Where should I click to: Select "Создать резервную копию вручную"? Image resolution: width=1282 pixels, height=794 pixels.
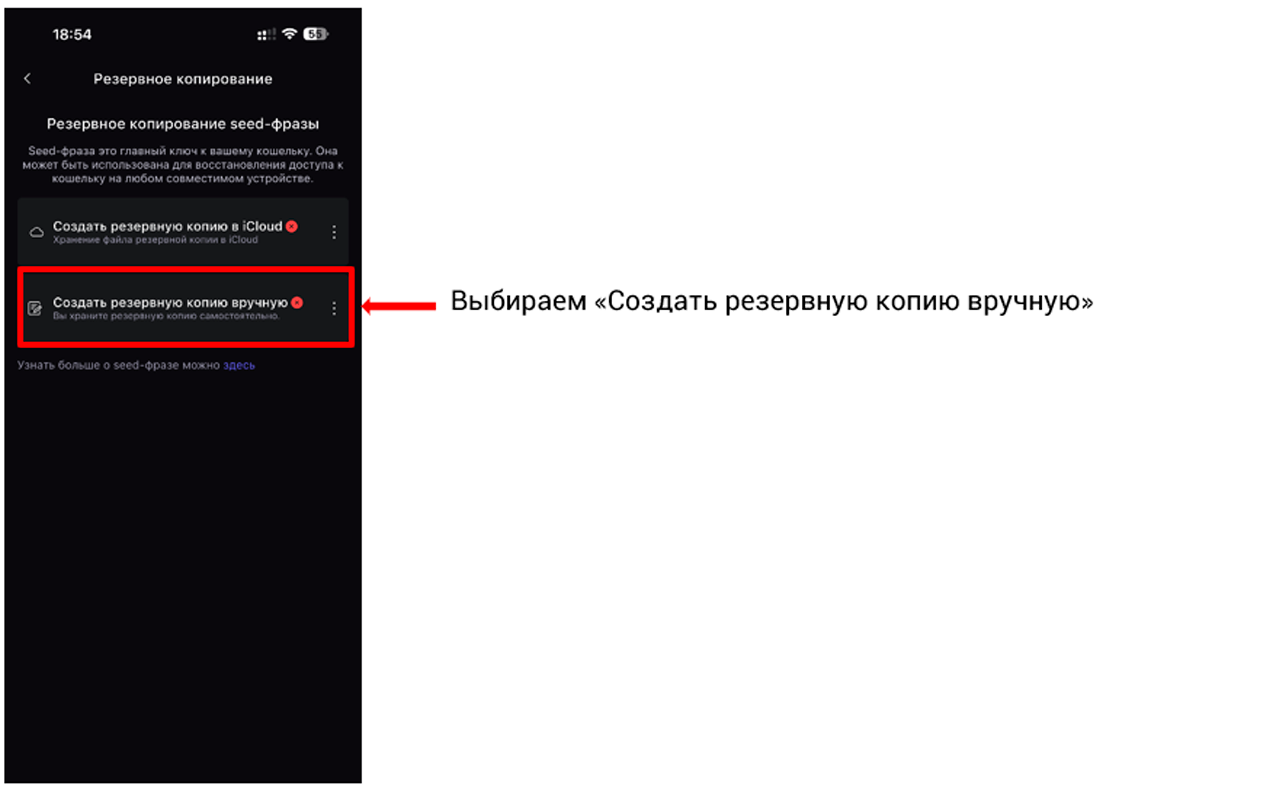[170, 302]
